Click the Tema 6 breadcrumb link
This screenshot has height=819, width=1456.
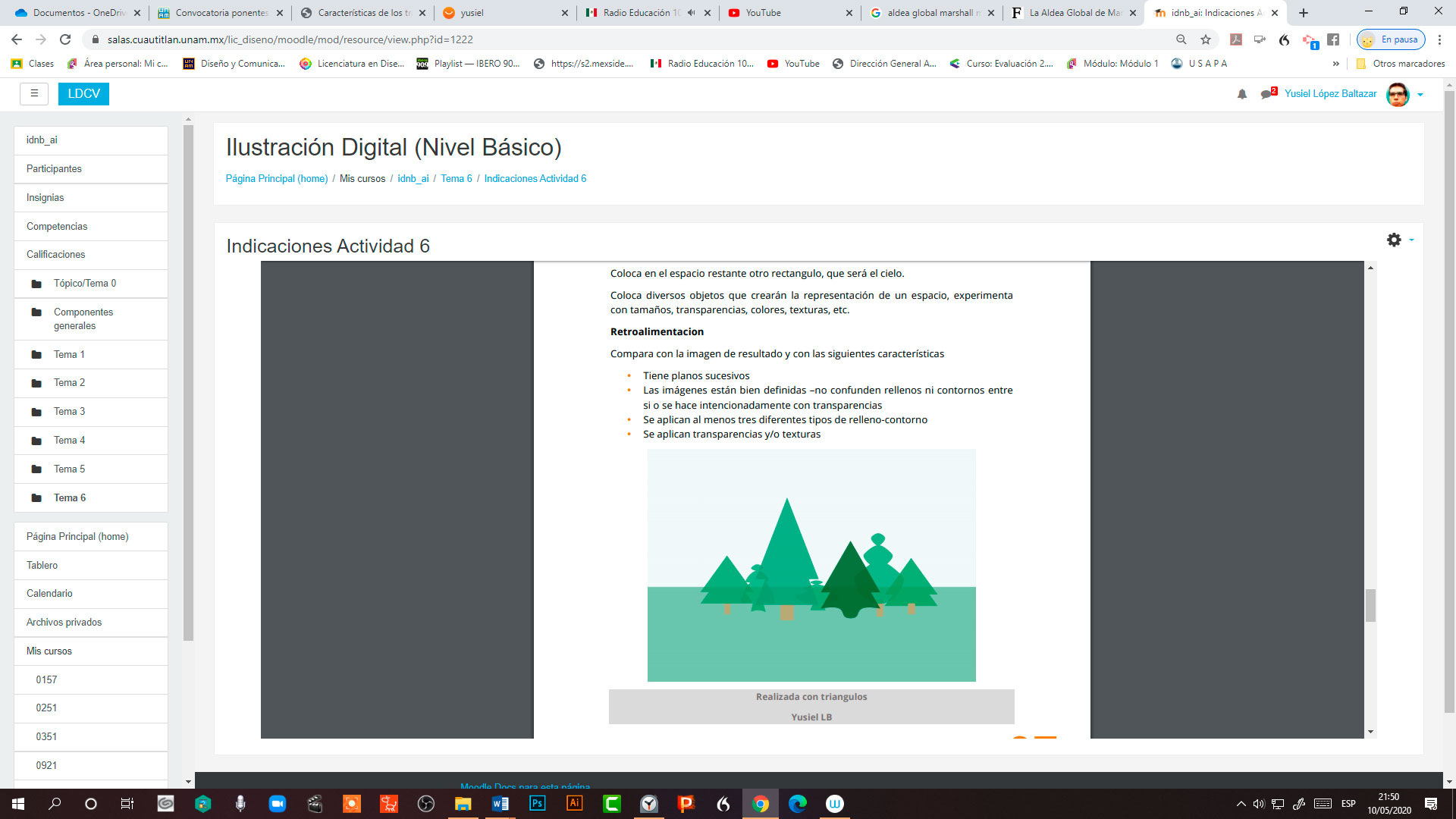coord(456,178)
